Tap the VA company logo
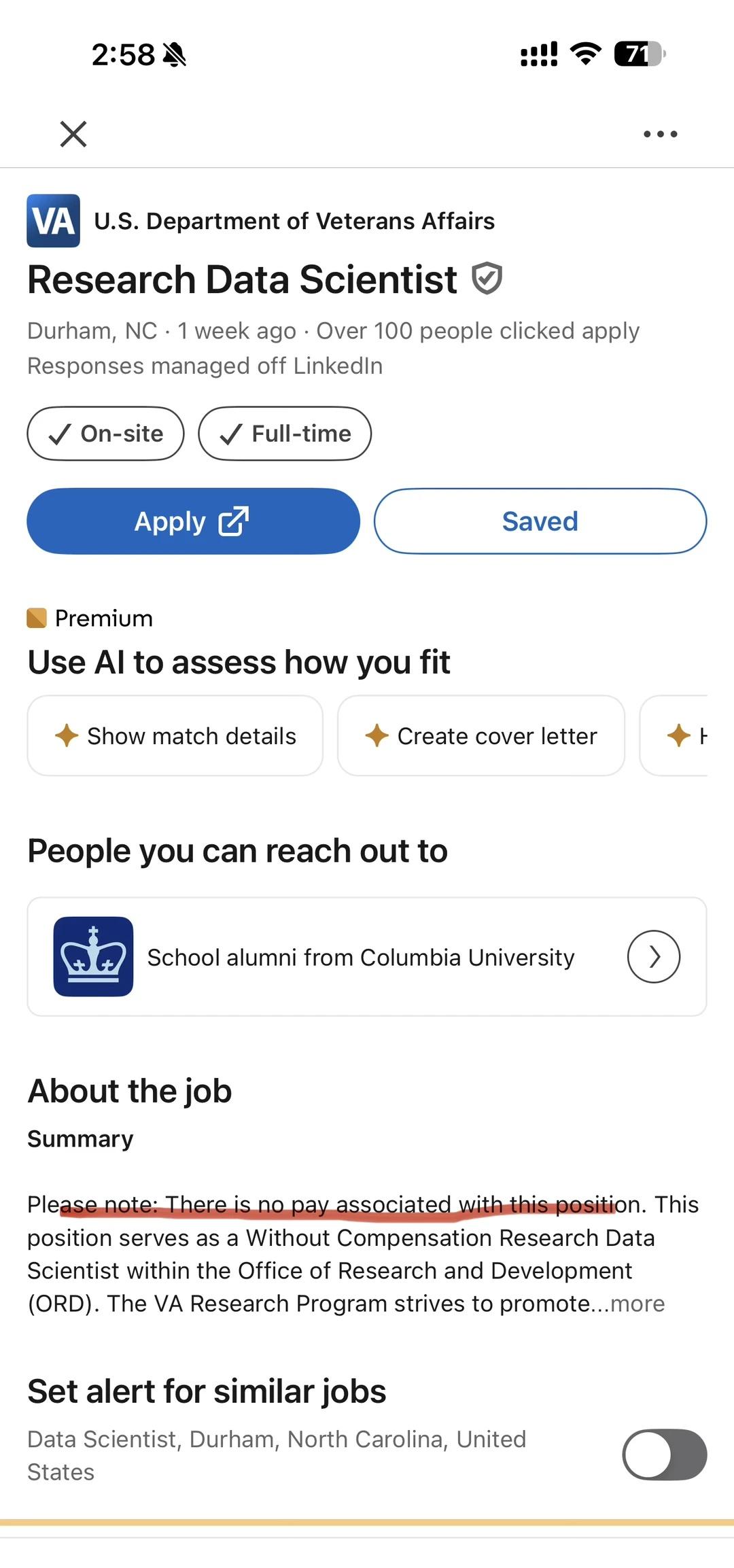 click(x=53, y=221)
